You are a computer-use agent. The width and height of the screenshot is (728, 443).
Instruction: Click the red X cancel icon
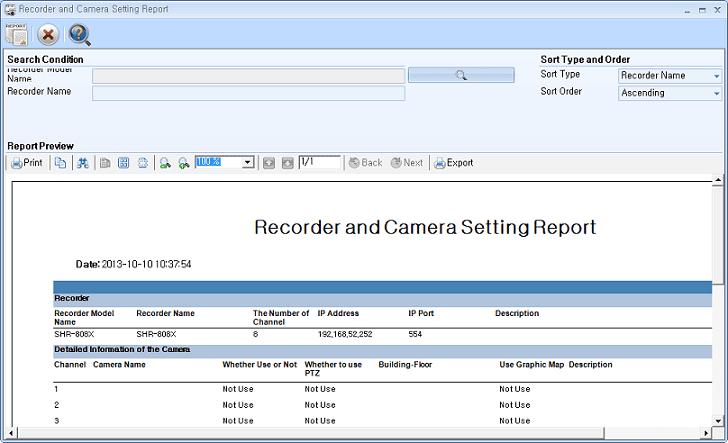click(48, 35)
